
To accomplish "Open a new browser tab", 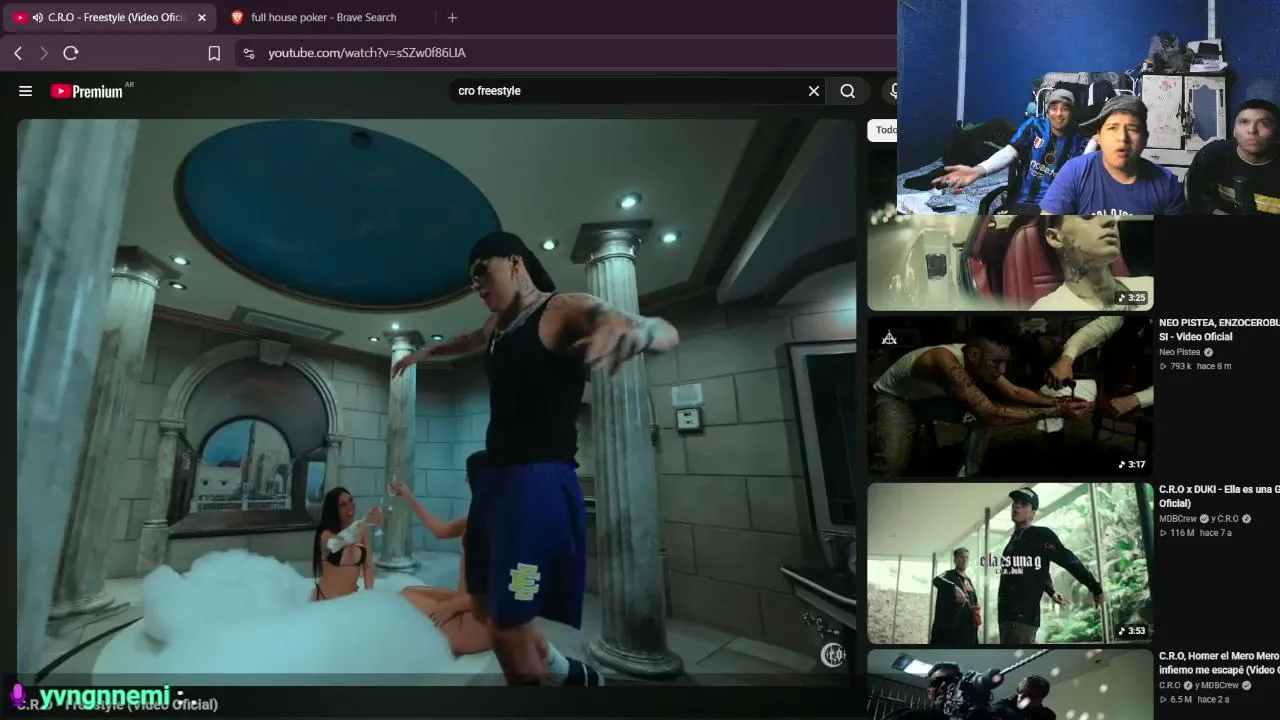I will point(452,17).
